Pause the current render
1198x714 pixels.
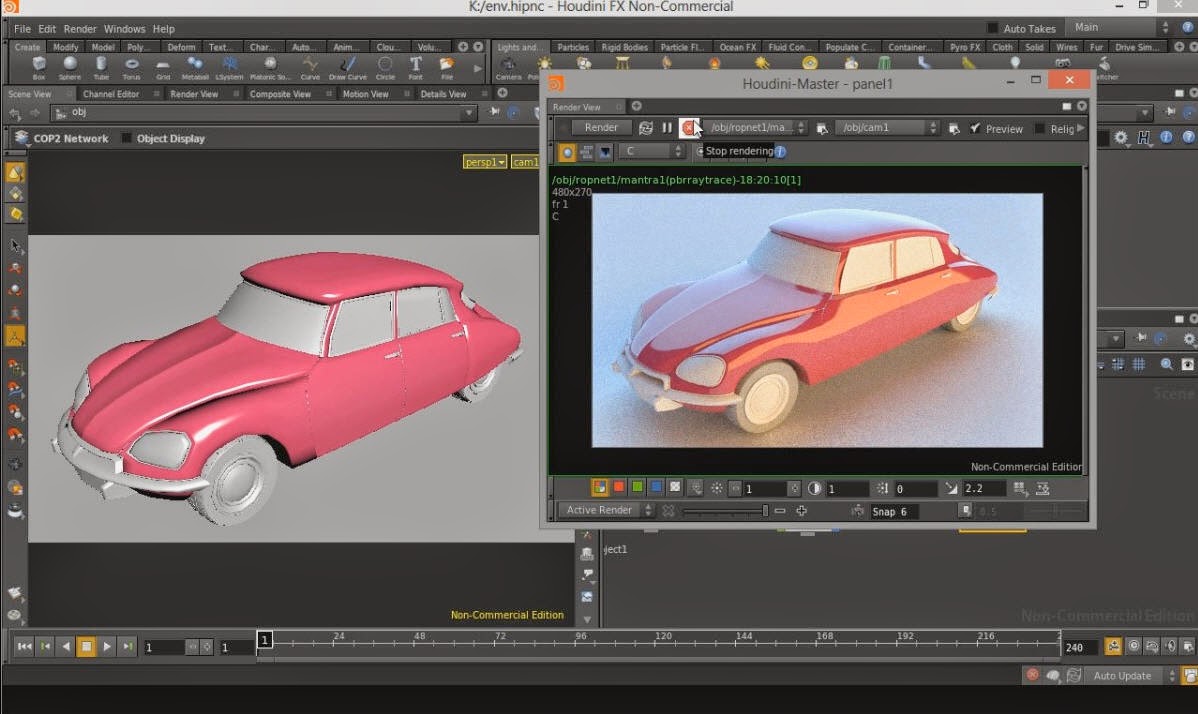click(x=668, y=127)
